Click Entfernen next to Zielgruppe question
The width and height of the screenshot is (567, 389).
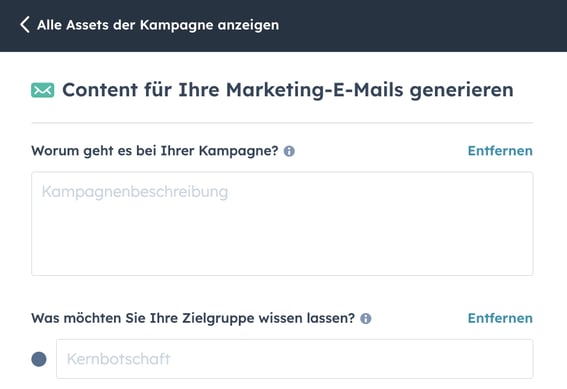point(500,318)
